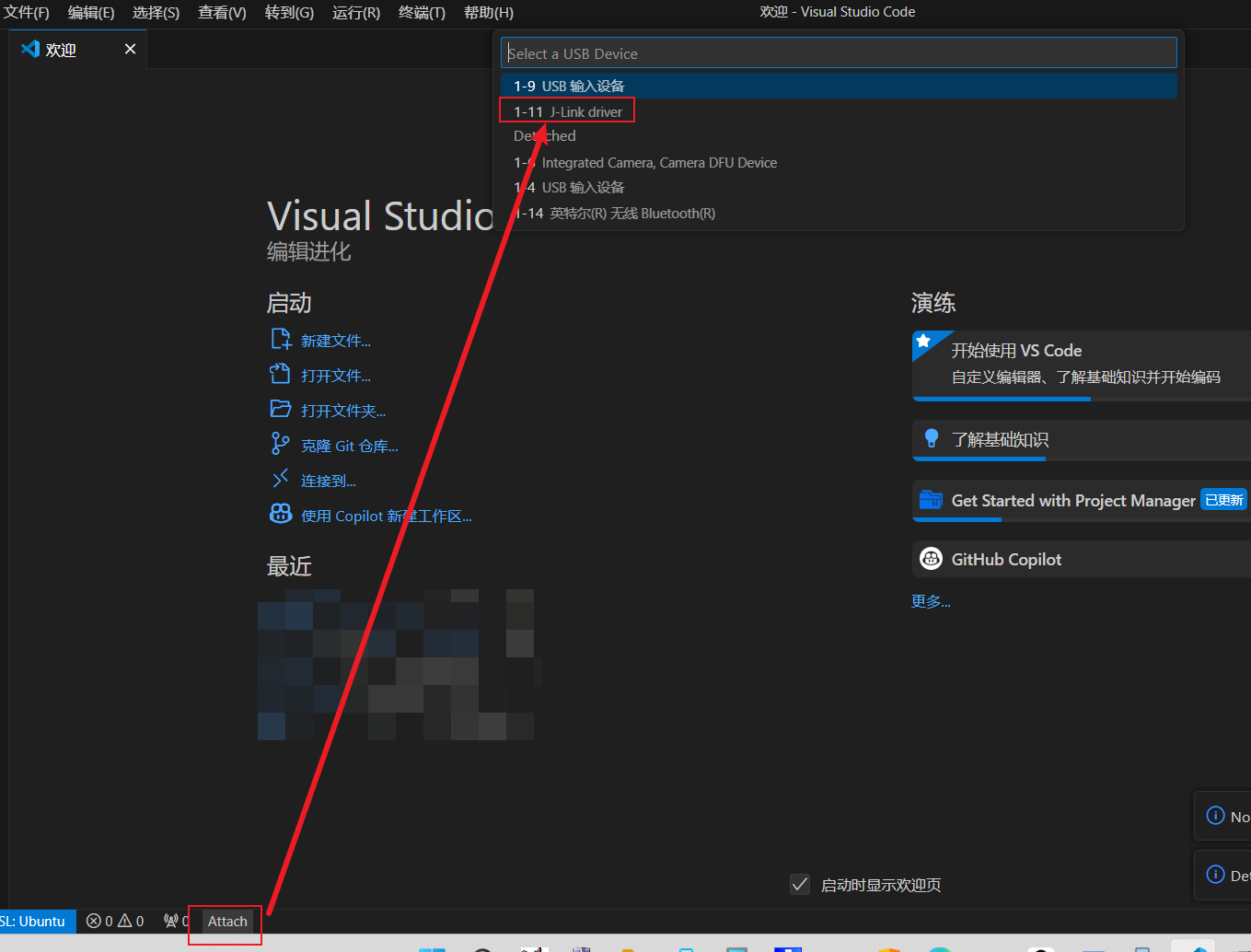Close the 欢迎 tab with its X
Screen dimensions: 1251x952
[x=130, y=49]
